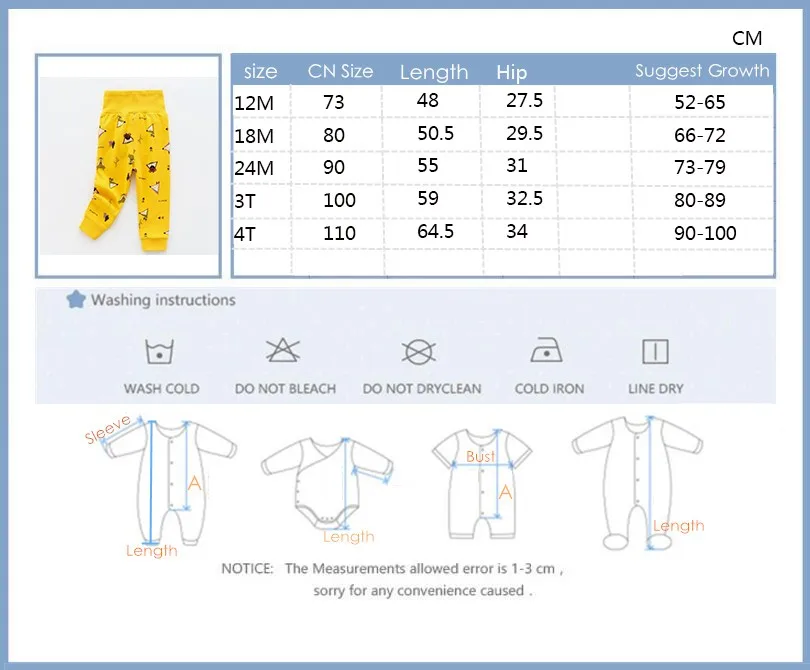The height and width of the screenshot is (670, 810).
Task: Click the wrap bodysuit measurement diagram
Action: (327, 483)
